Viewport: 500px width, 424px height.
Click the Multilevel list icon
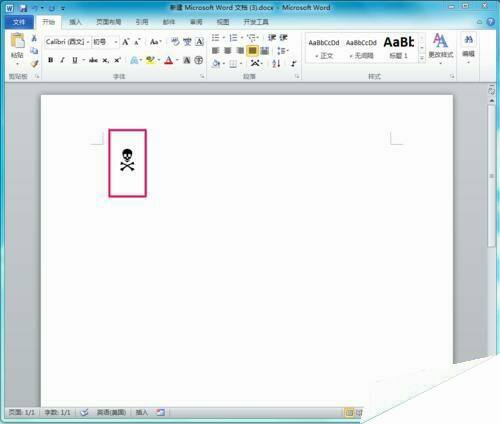[x=252, y=37]
